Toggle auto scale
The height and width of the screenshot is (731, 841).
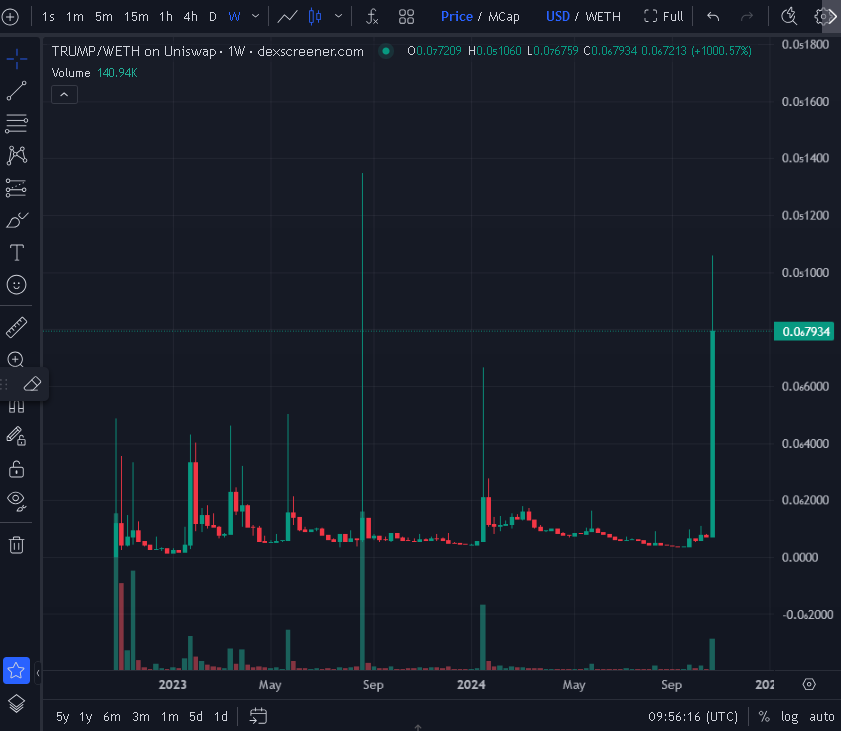click(x=822, y=717)
